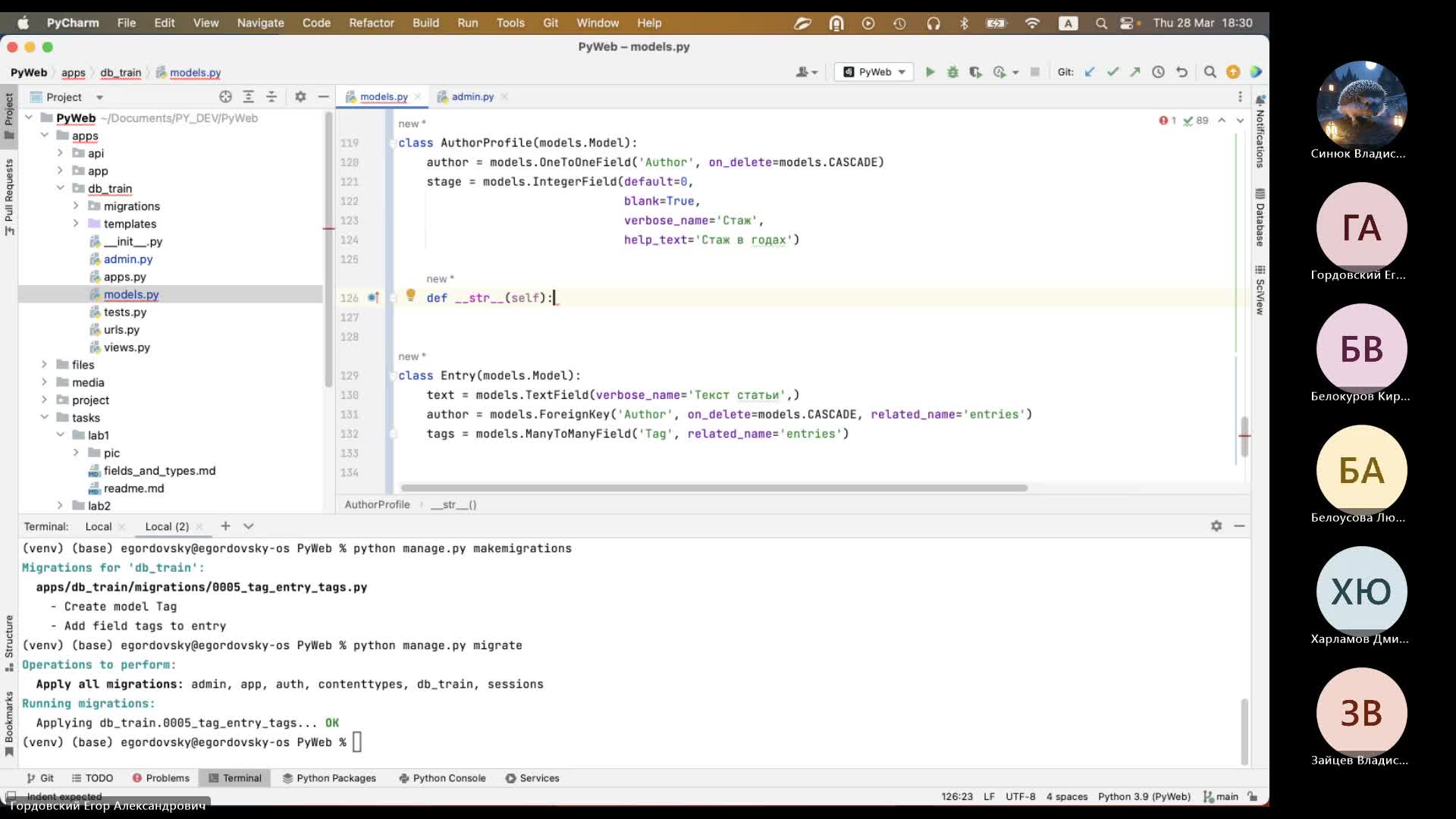Open views.py in the project tree
Viewport: 1456px width, 819px height.
tap(127, 347)
